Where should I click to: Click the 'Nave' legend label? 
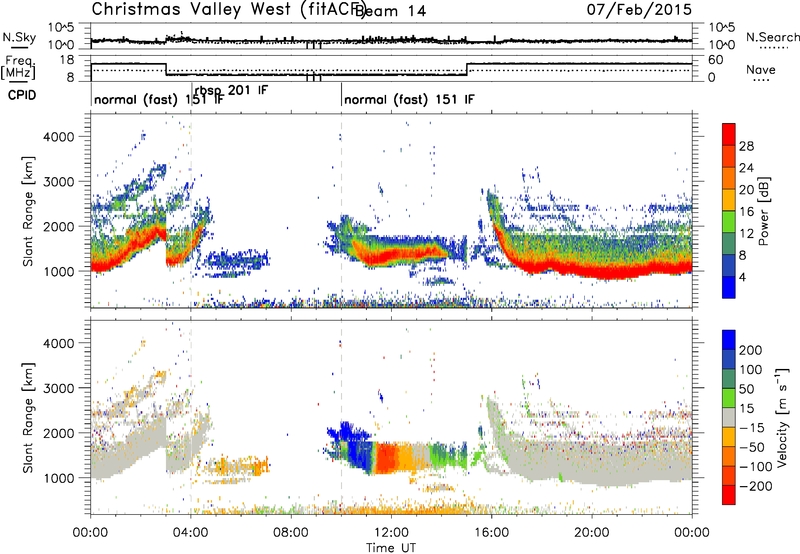pyautogui.click(x=761, y=70)
